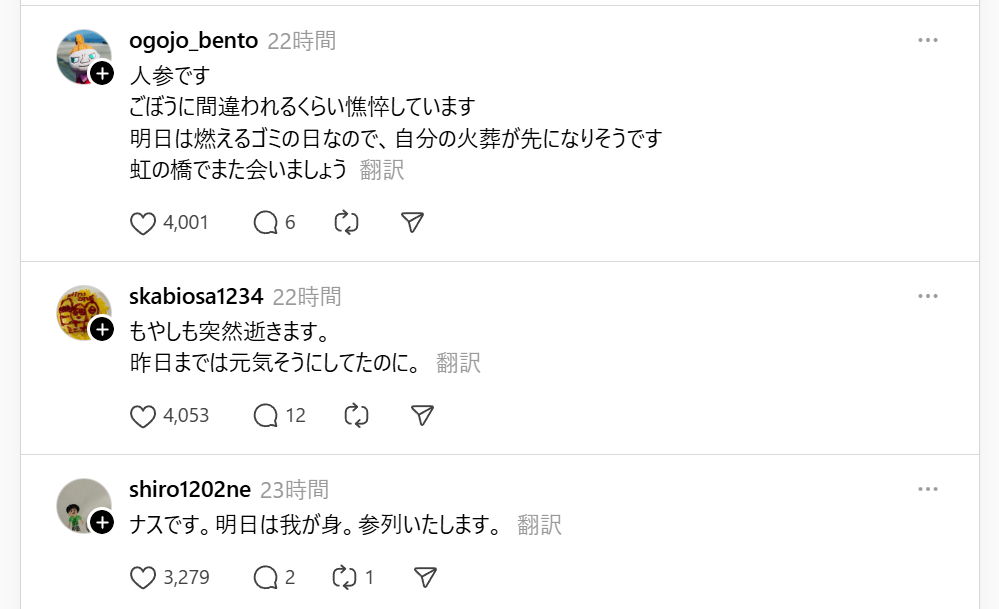
Task: Repost skabiosa1234's post
Action: click(x=356, y=415)
